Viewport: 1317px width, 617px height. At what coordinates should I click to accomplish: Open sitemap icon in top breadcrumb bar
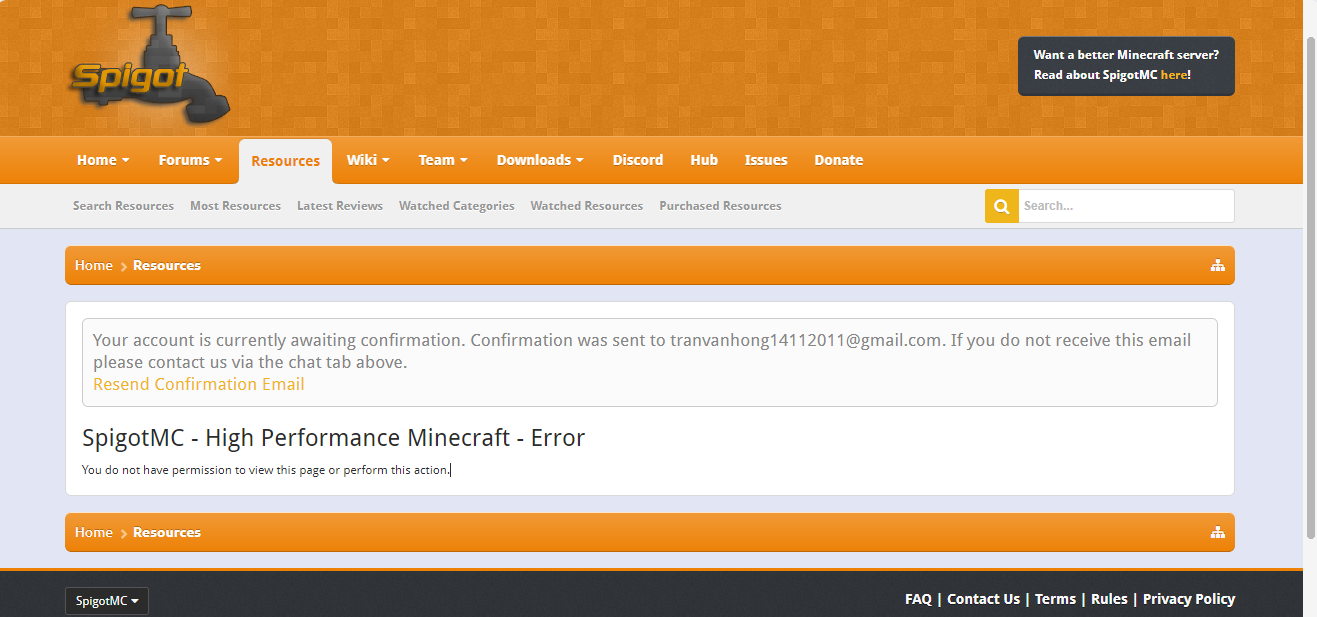coord(1217,266)
